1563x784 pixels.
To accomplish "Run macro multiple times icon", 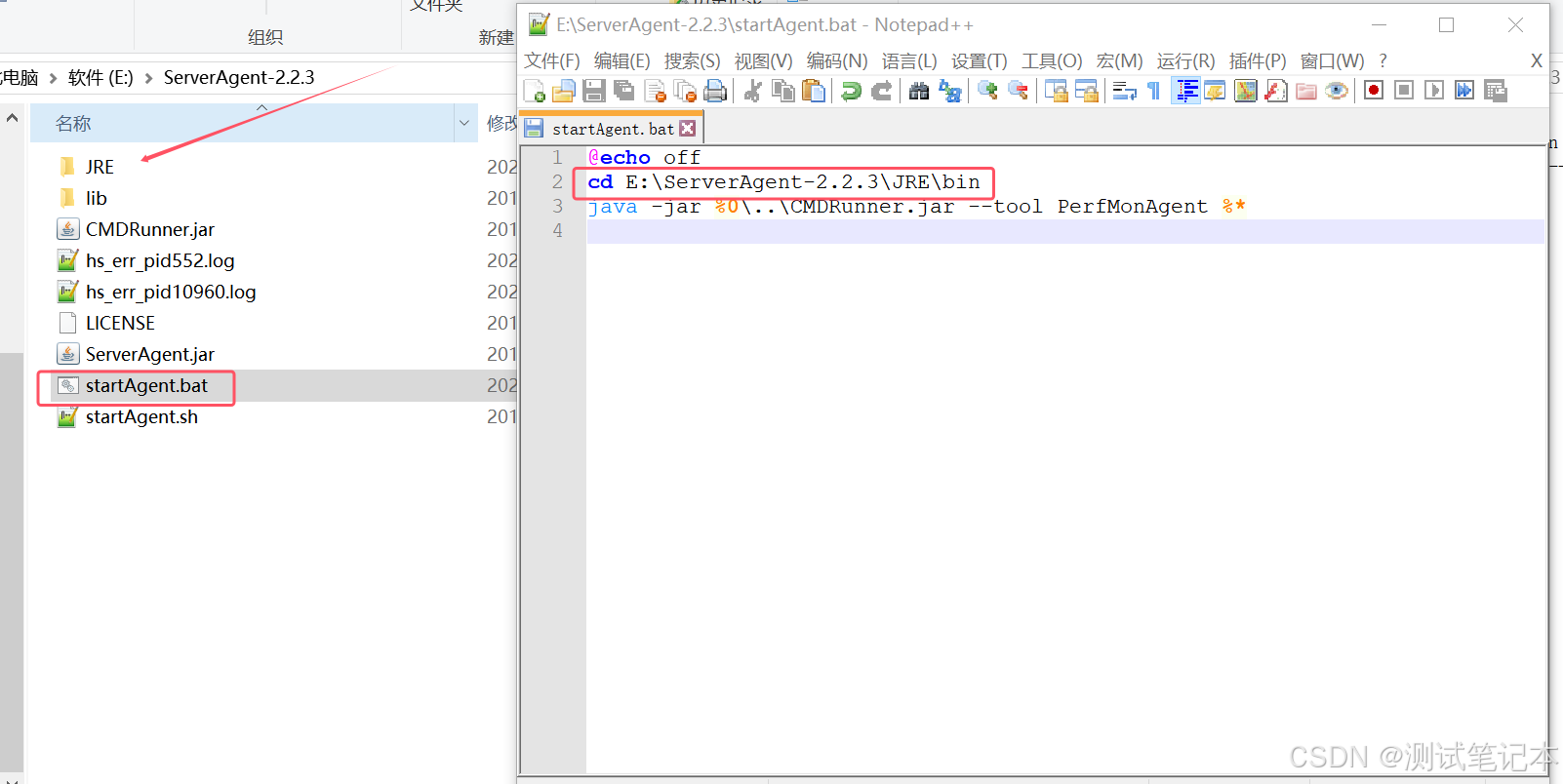I will click(1464, 91).
